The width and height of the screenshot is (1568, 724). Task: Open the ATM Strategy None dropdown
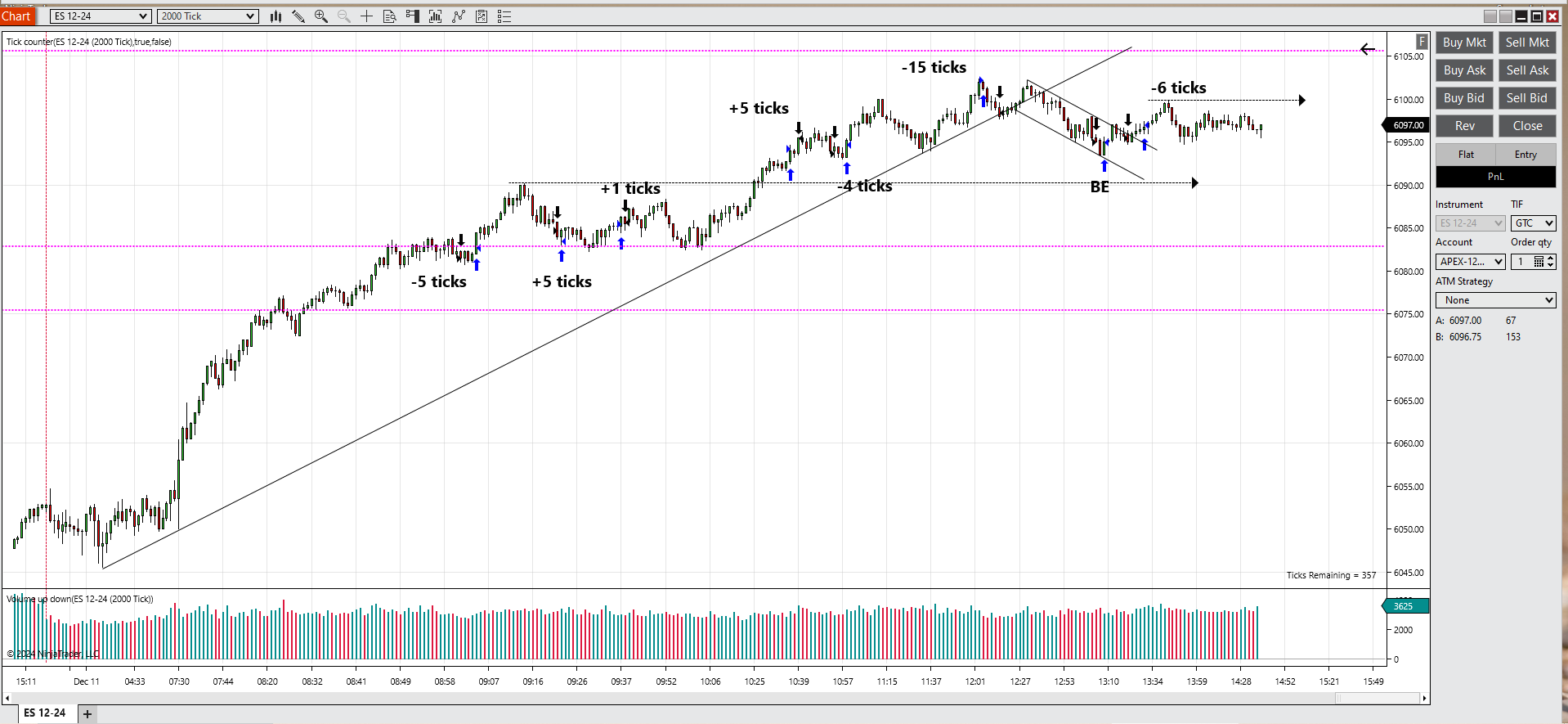click(x=1495, y=300)
